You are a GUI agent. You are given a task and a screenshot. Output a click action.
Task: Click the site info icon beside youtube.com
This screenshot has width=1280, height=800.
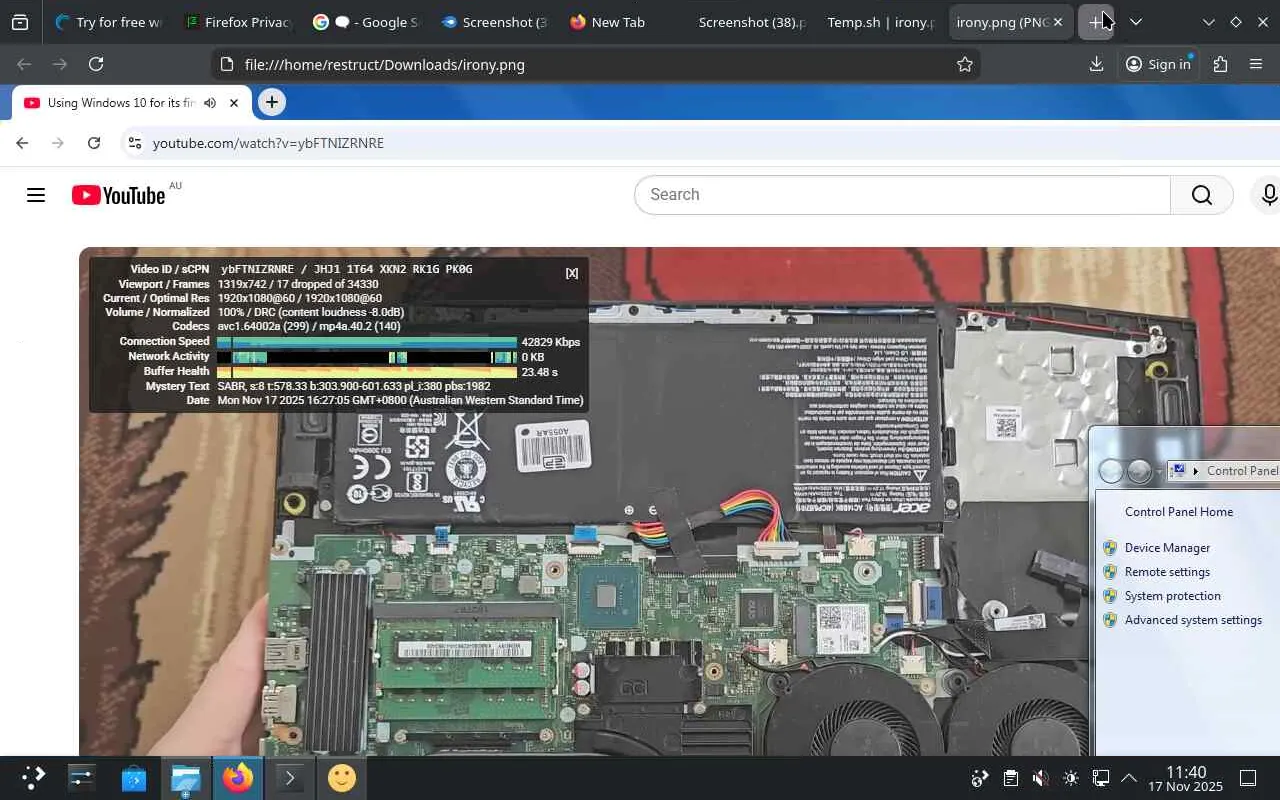(x=135, y=143)
